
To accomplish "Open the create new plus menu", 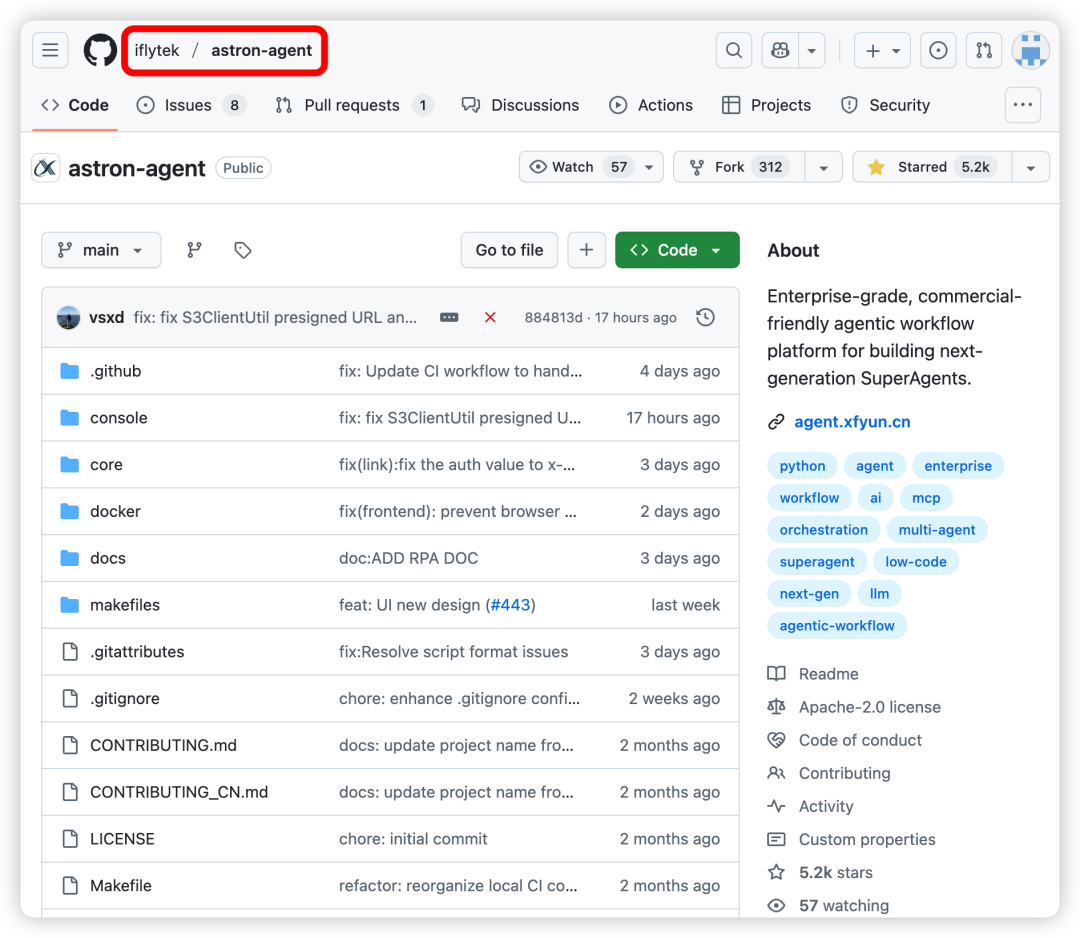I will [x=882, y=50].
